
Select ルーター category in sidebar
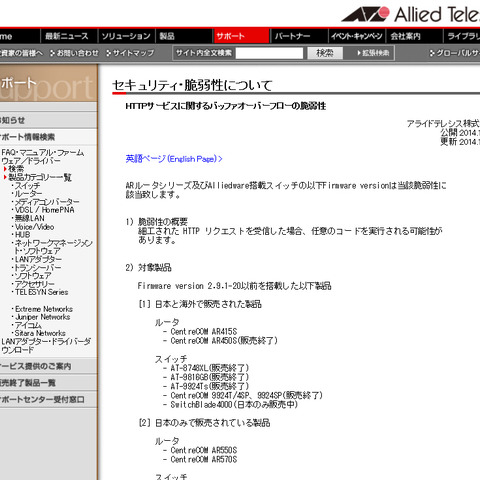pos(28,194)
